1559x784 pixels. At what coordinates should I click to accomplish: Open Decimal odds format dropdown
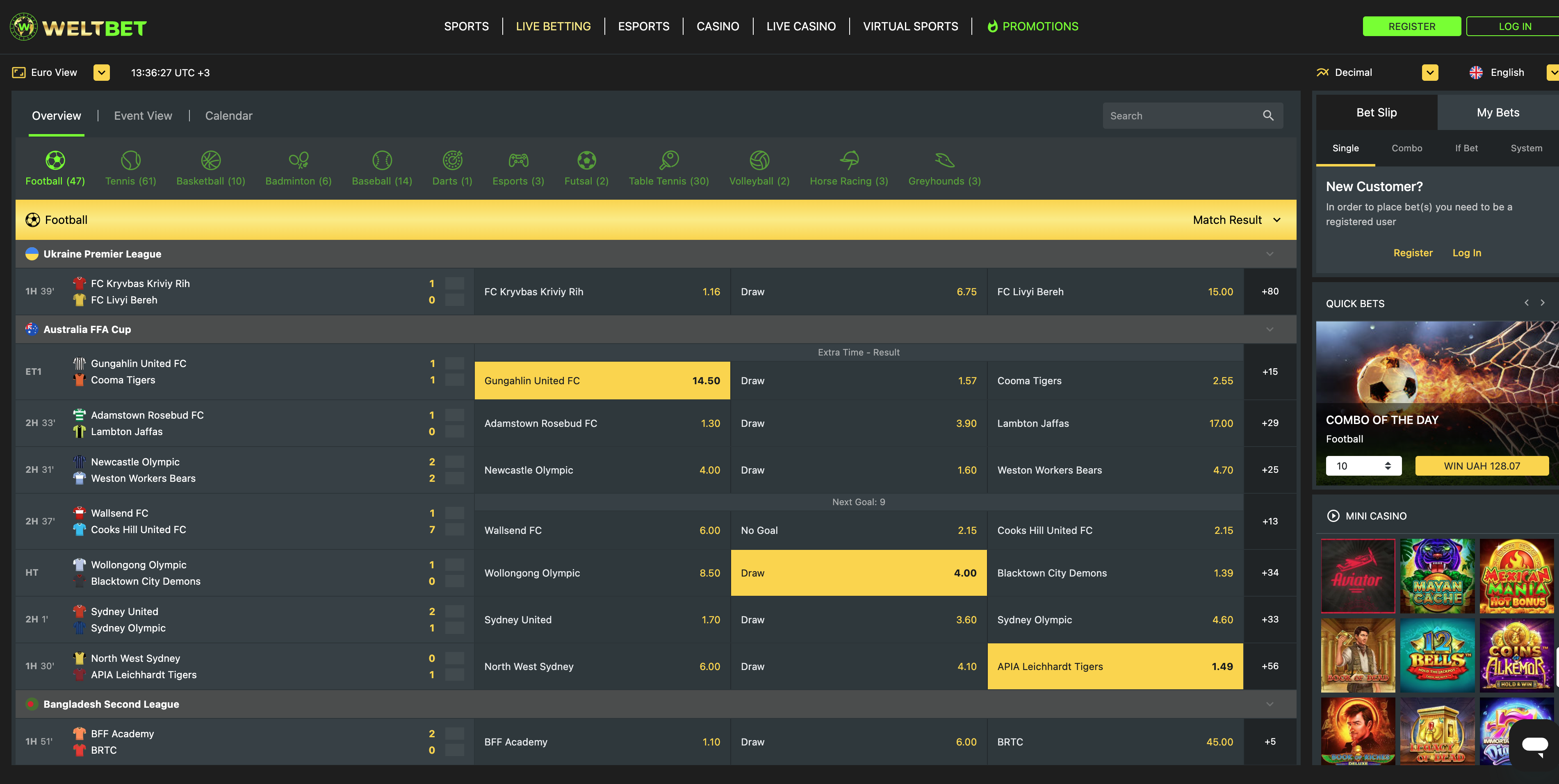[1430, 73]
